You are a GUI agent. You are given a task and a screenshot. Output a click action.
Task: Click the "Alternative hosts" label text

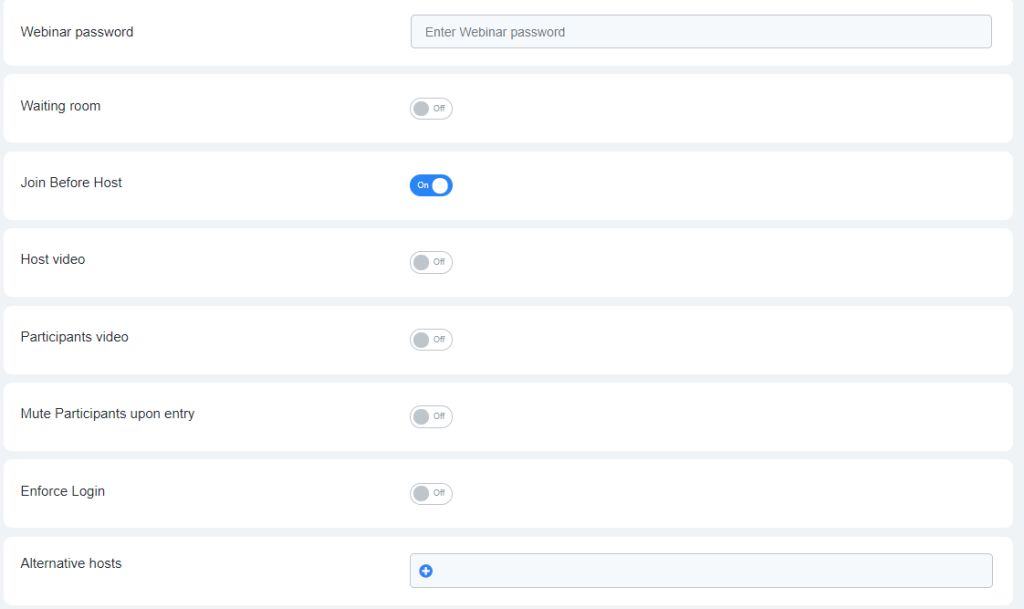coord(71,564)
